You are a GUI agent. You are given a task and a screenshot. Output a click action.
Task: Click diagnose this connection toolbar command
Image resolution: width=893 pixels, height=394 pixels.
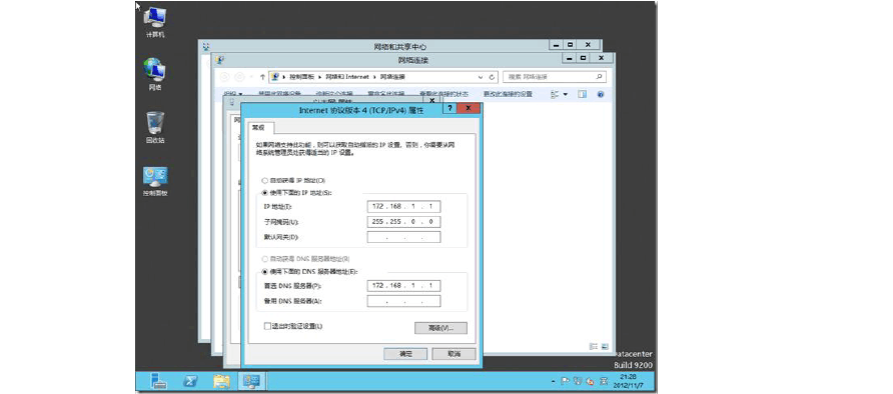(334, 94)
